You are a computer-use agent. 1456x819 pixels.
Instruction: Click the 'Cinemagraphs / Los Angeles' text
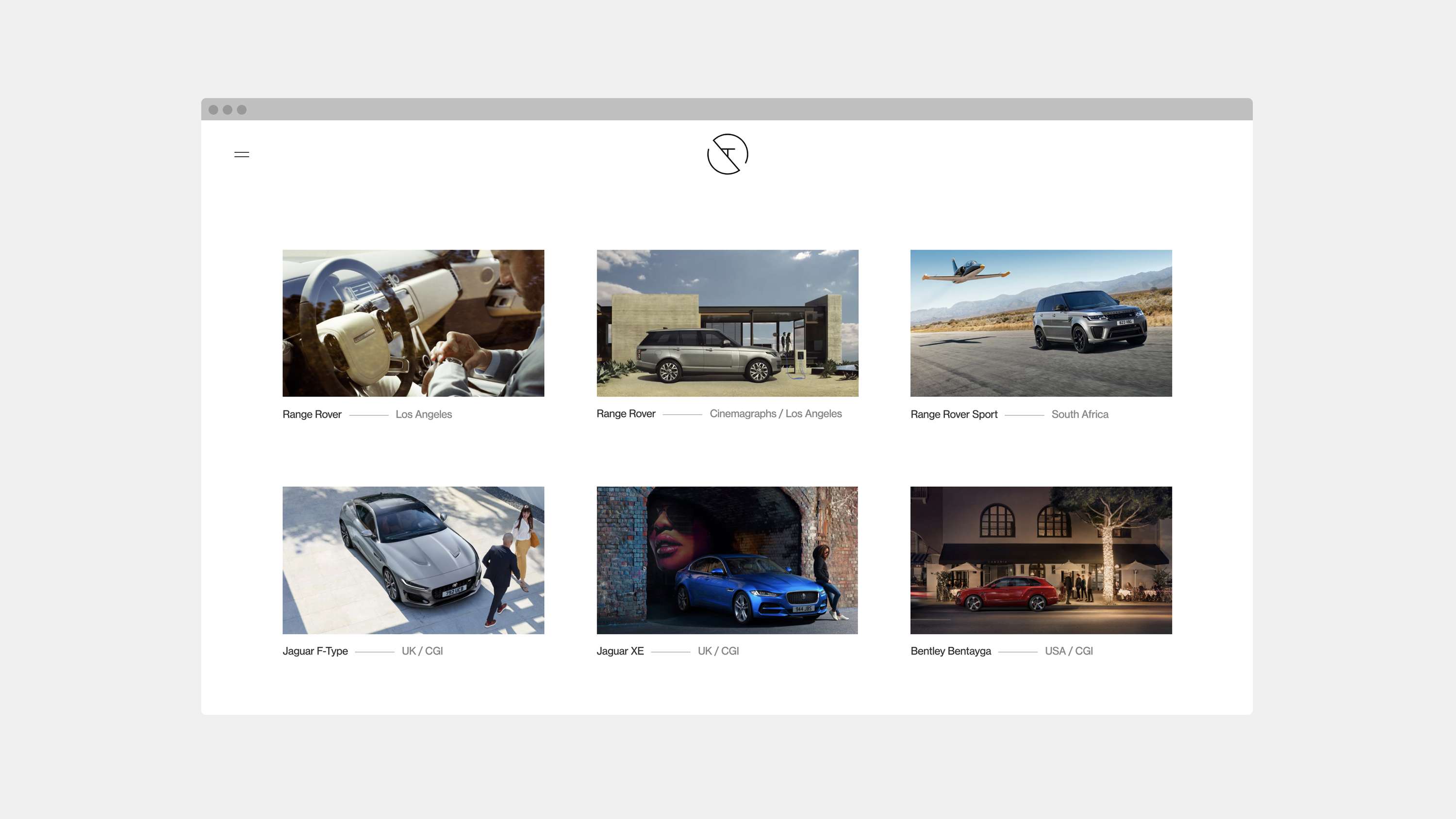point(776,414)
